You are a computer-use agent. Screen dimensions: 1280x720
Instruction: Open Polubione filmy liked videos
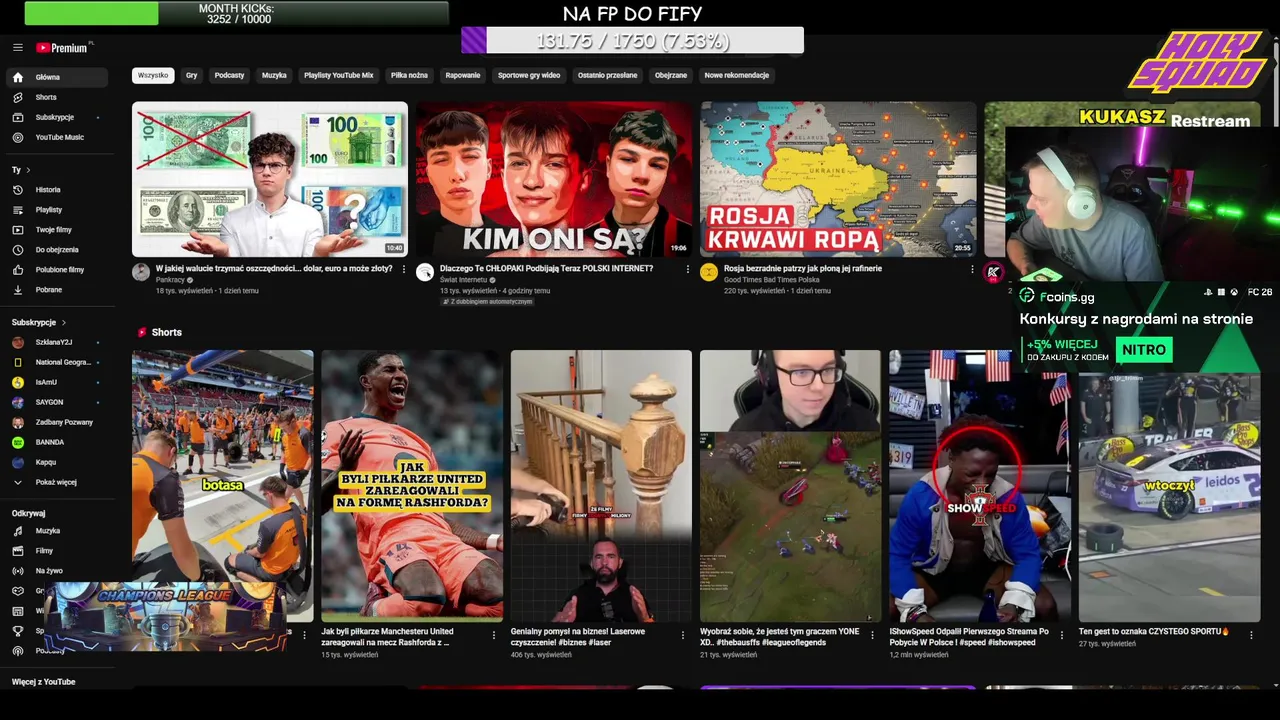pyautogui.click(x=59, y=270)
